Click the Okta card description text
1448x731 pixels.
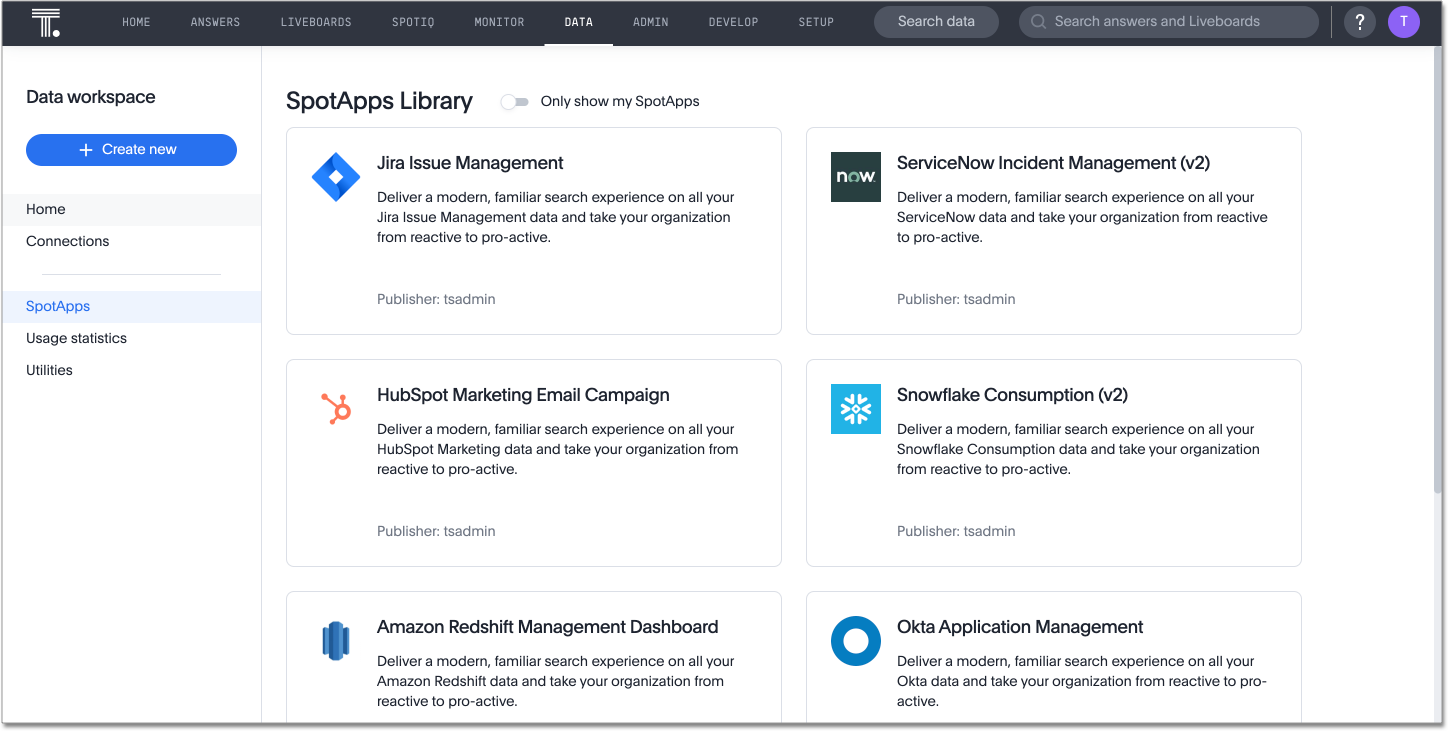pos(1082,681)
